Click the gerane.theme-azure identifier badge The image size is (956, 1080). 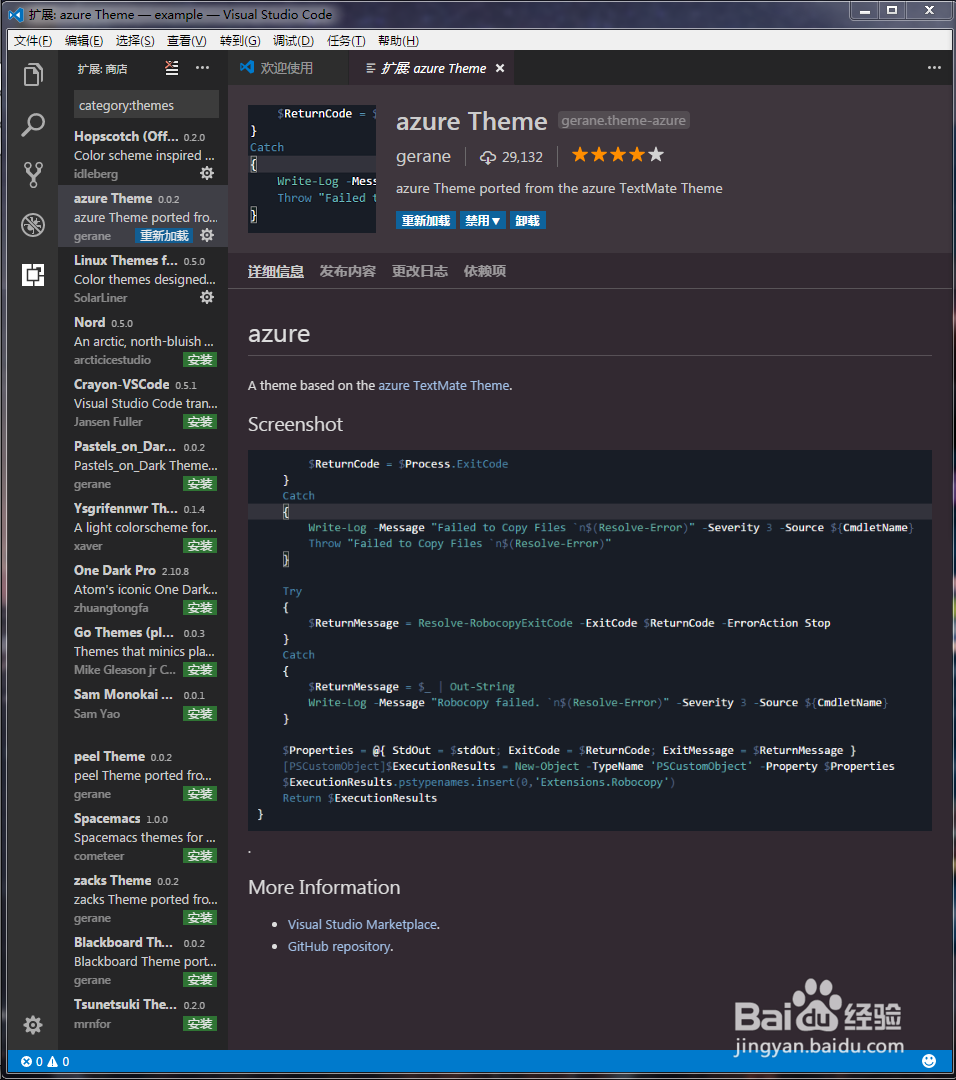coord(623,121)
